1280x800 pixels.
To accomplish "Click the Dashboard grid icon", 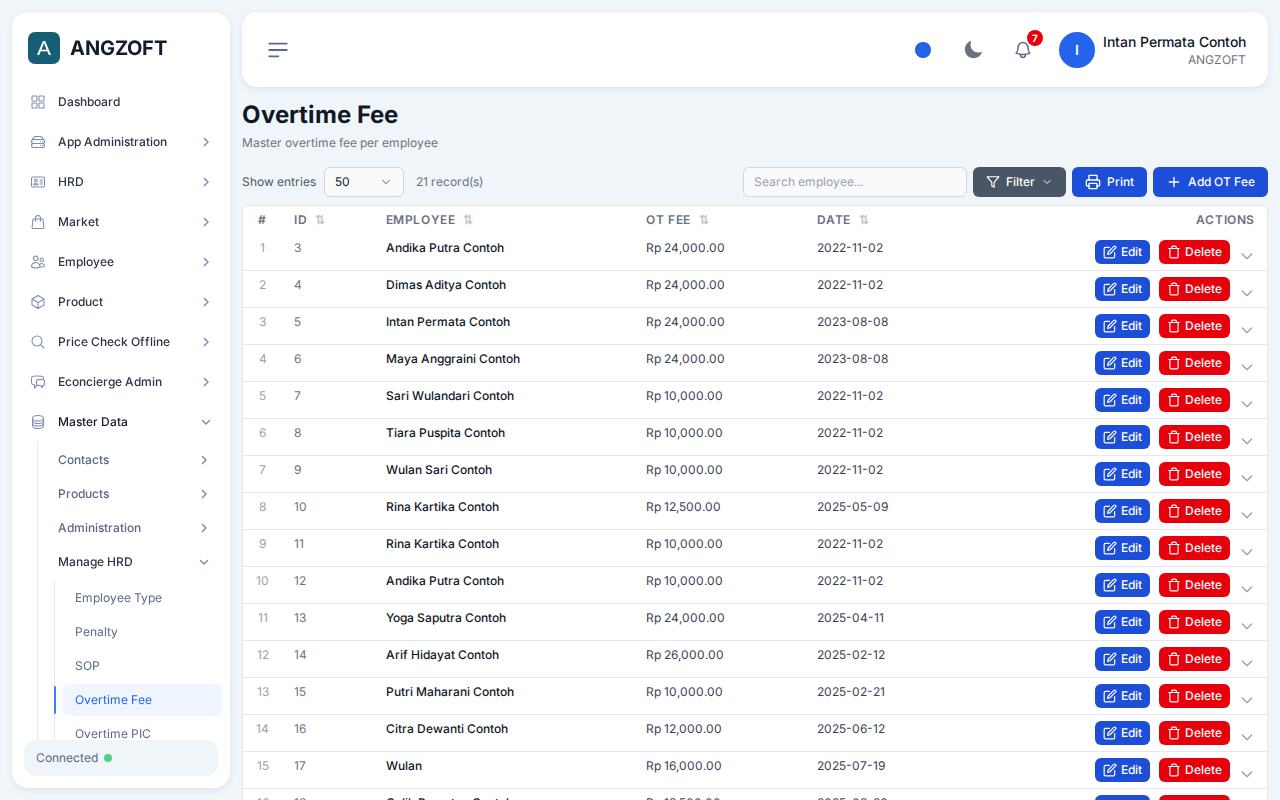I will 38,102.
